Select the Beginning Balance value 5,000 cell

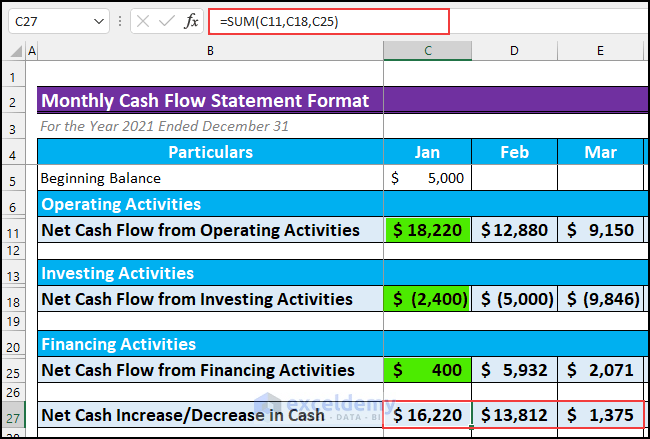click(x=427, y=178)
